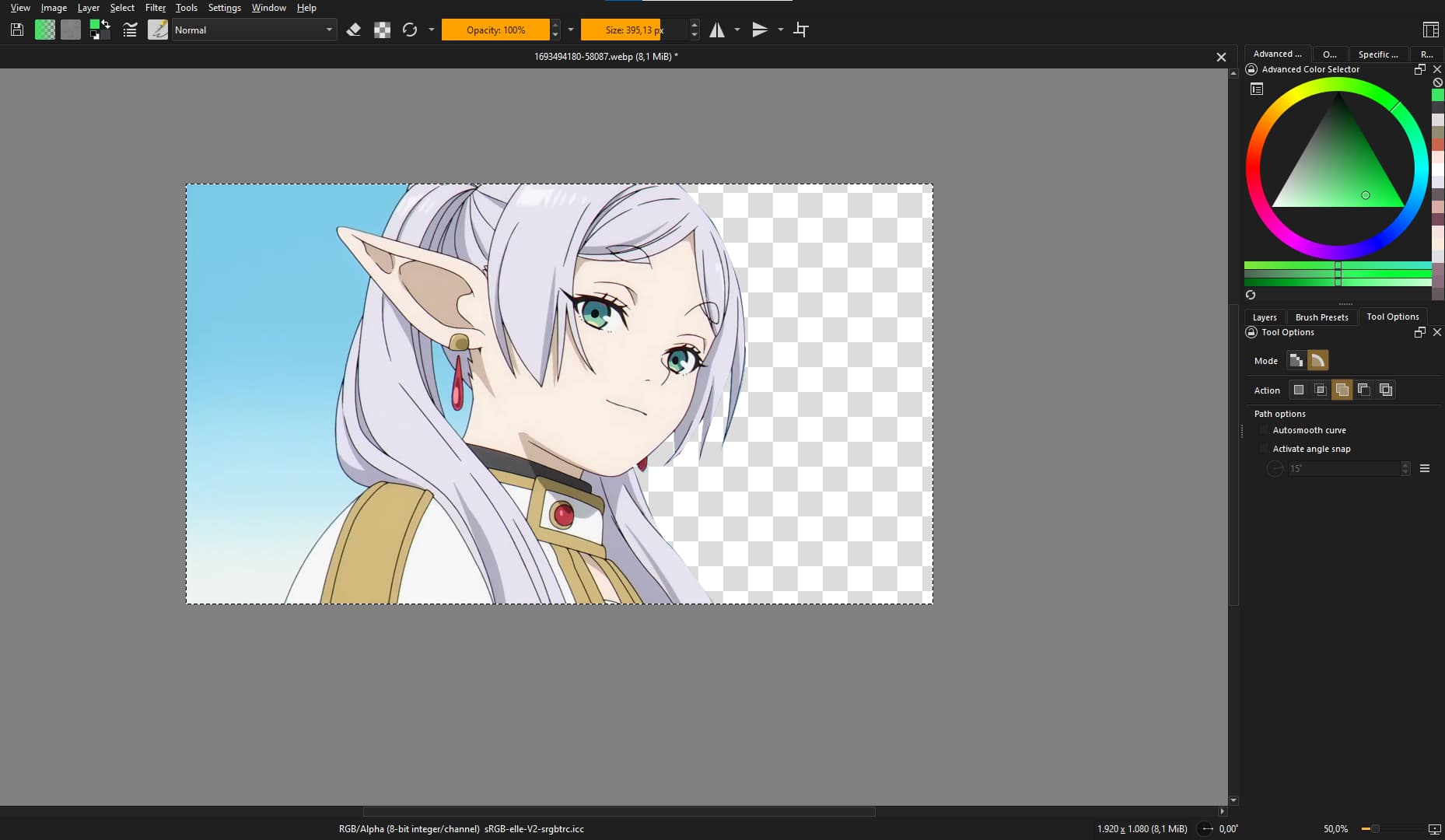Enable the Autosmooth curve checkbox

point(1264,430)
